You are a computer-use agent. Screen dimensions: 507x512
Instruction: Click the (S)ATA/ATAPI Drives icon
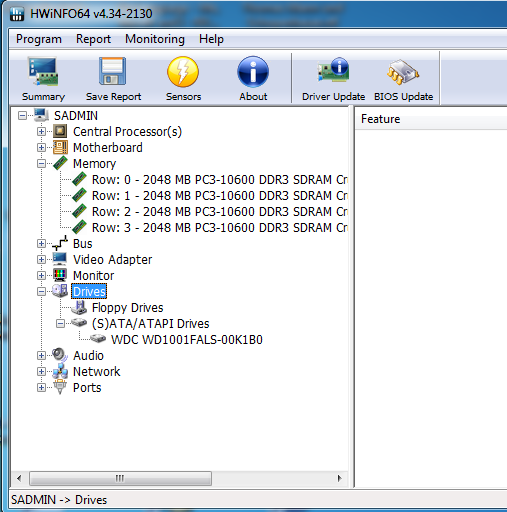coord(79,323)
